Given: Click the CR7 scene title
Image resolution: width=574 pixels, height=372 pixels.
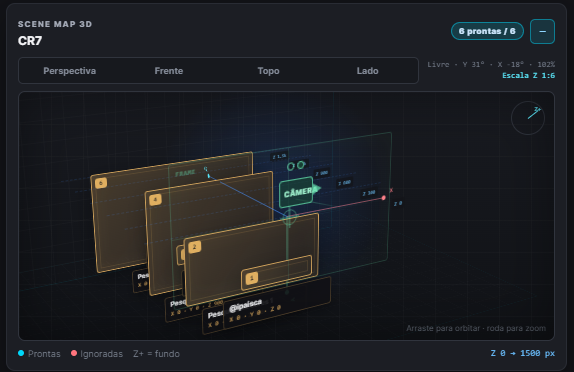Looking at the screenshot, I should point(30,41).
